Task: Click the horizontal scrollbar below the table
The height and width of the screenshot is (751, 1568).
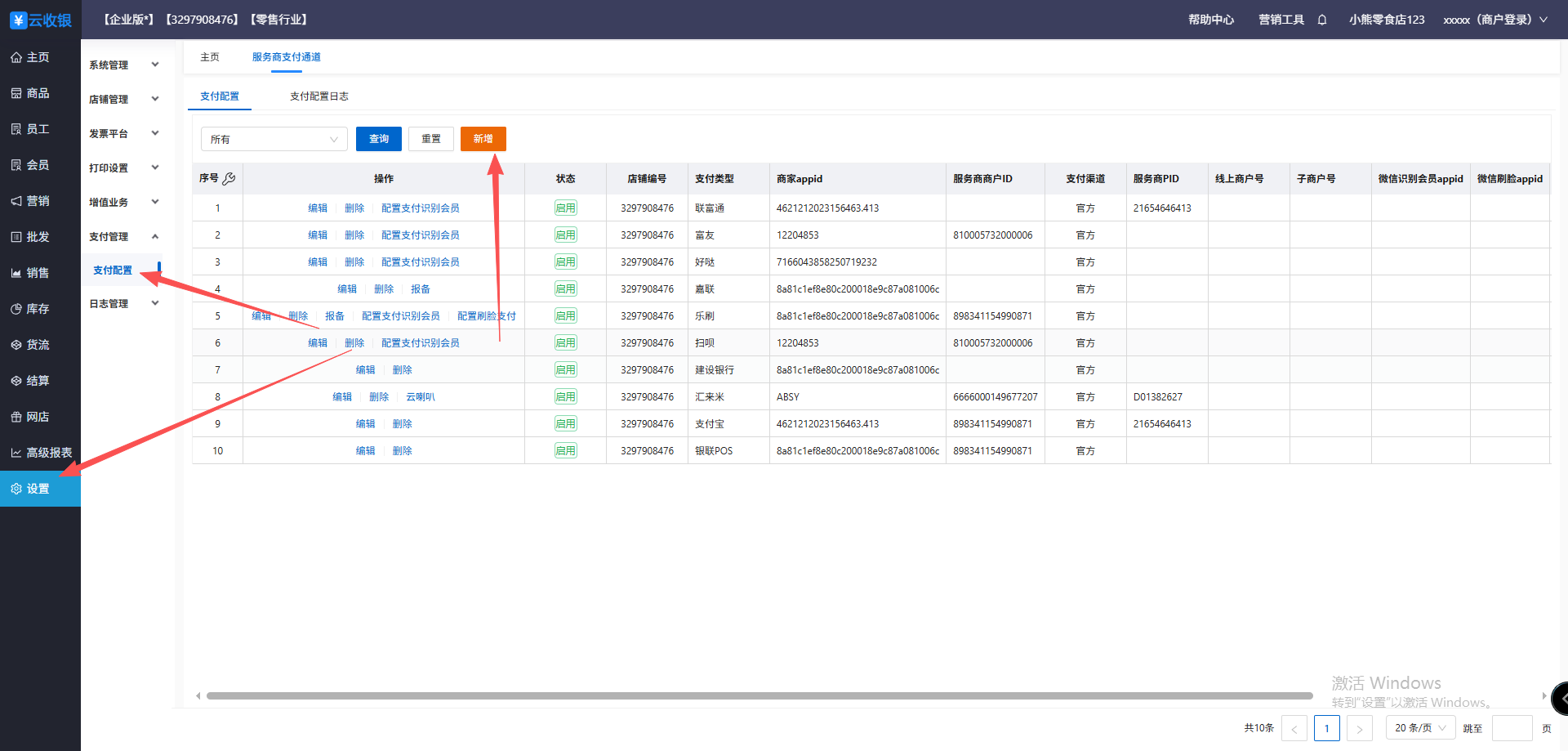Action: point(759,696)
